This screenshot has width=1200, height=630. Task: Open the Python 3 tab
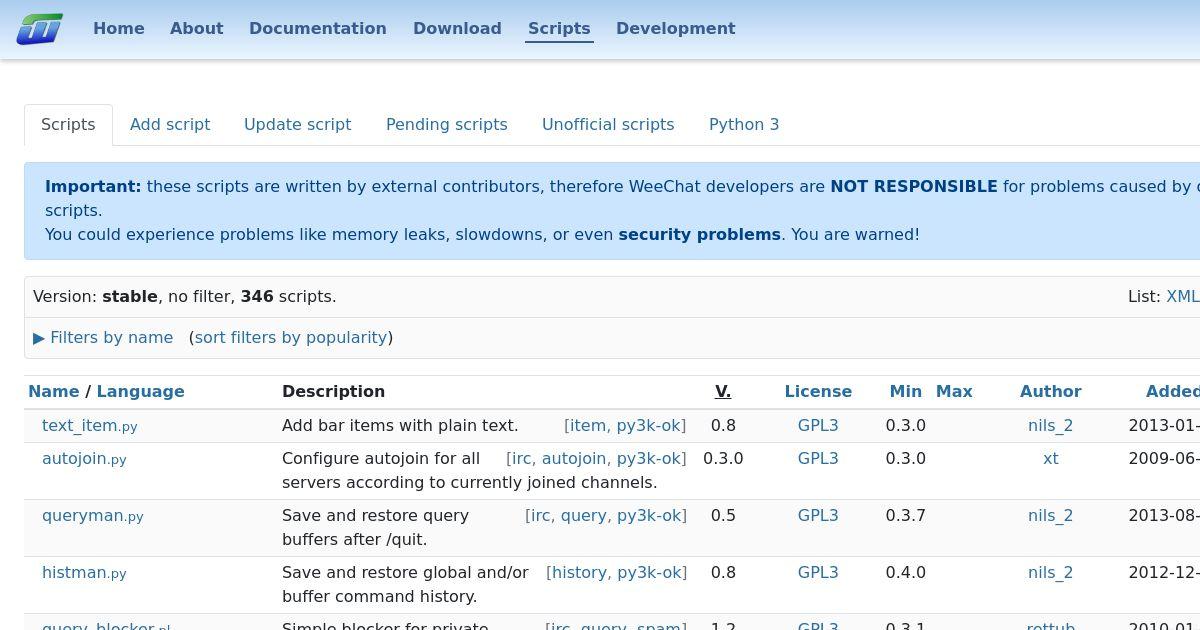tap(744, 125)
